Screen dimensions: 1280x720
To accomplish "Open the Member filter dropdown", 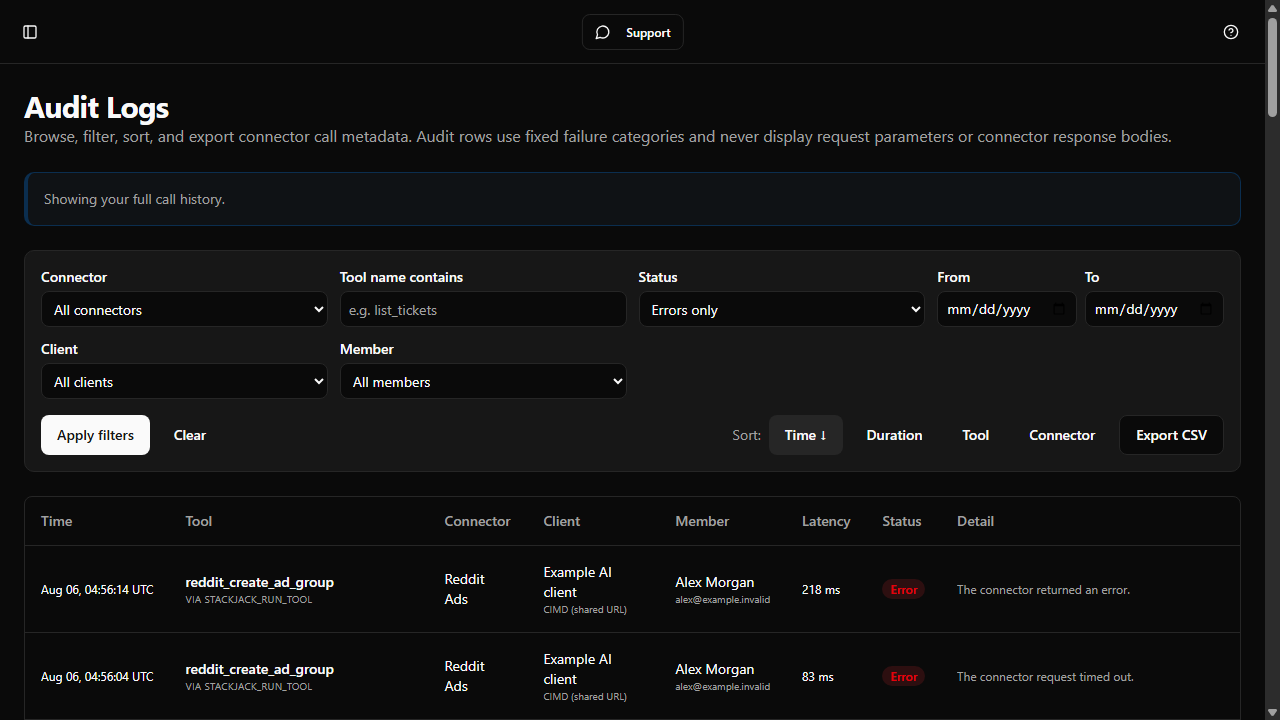I will (x=483, y=382).
